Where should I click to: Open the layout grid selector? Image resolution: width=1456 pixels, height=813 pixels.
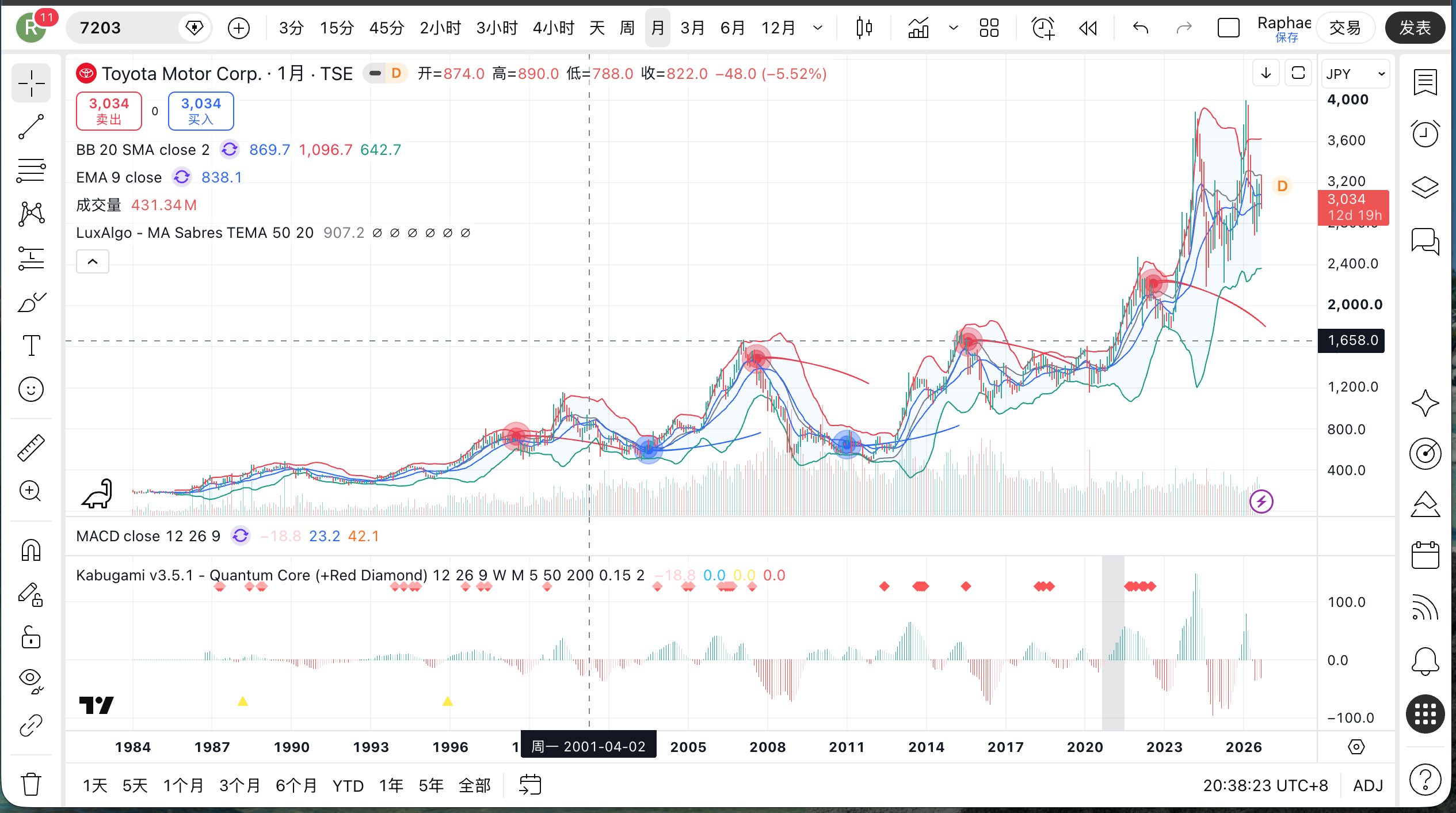[x=989, y=28]
